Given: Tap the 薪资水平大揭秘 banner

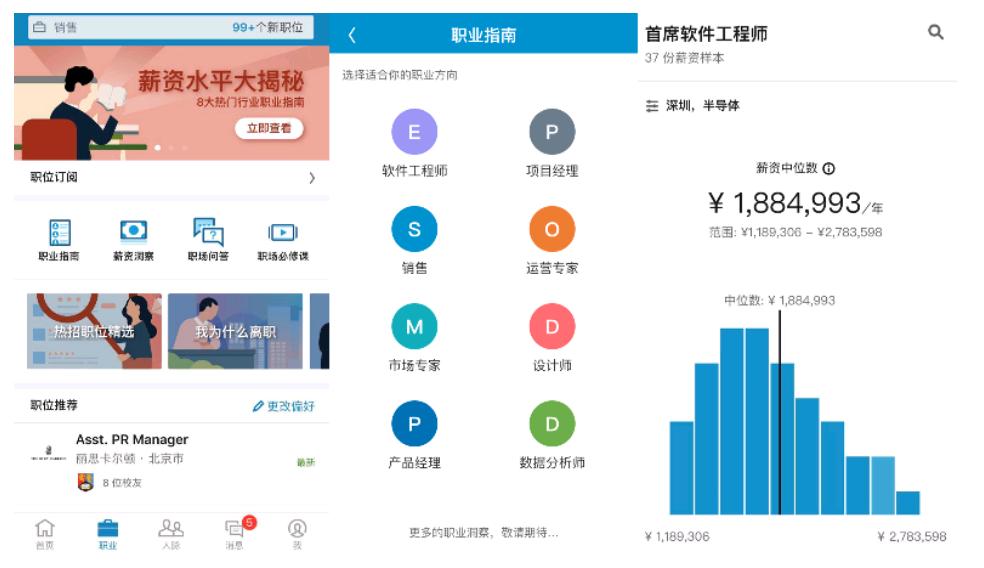Looking at the screenshot, I should coord(171,103).
